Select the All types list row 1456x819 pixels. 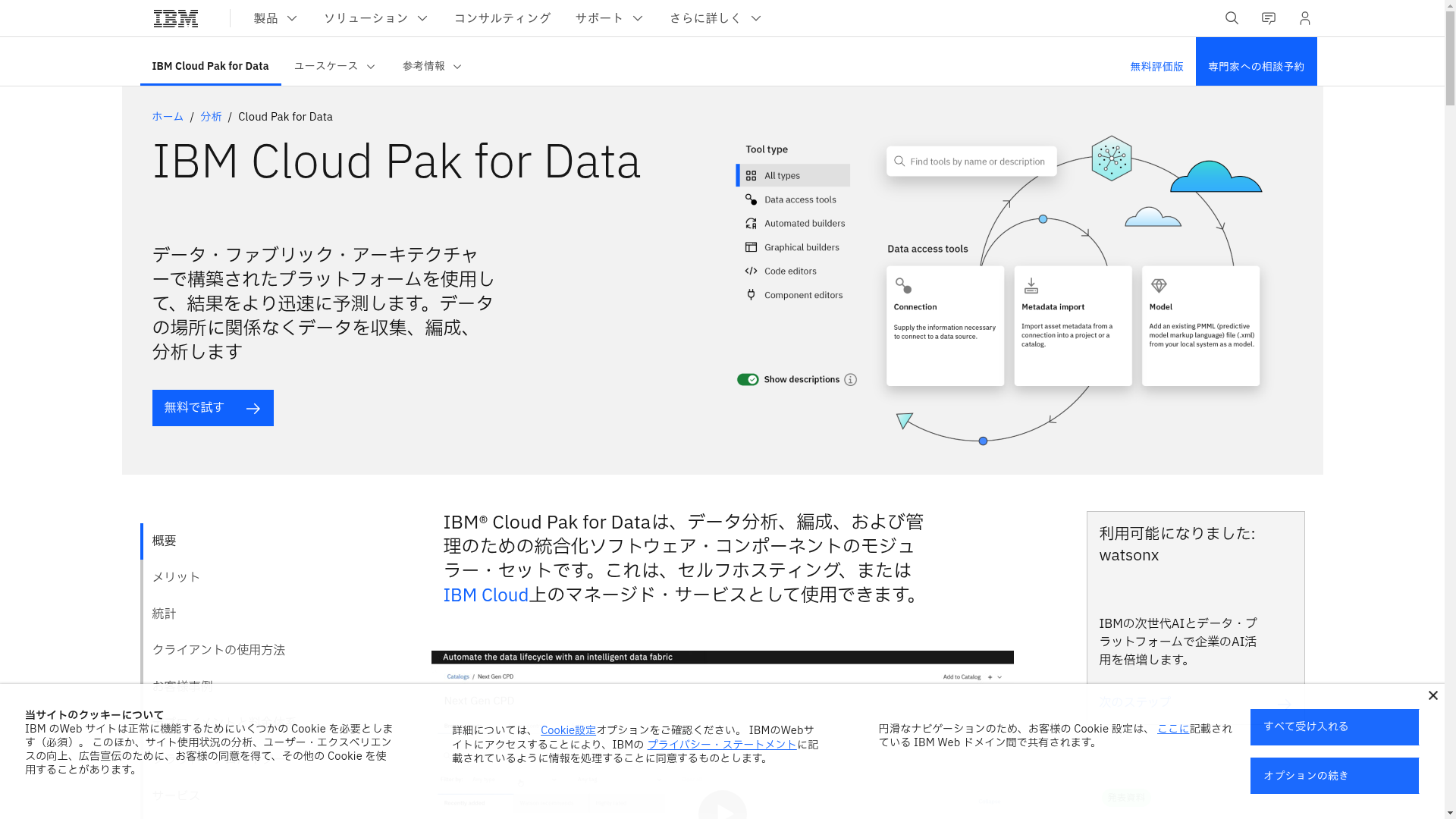(x=793, y=176)
